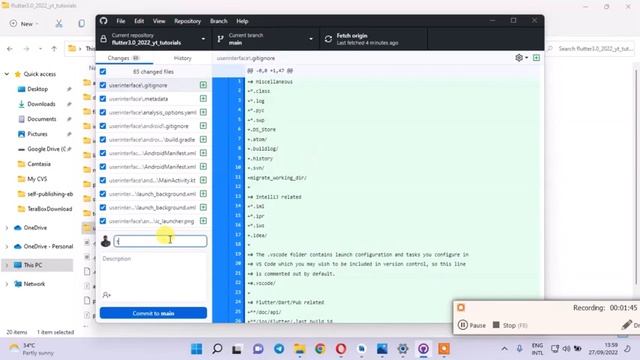The width and height of the screenshot is (640, 360).
Task: Uncheck userinterface\.metadata file checkbox
Action: tap(103, 98)
